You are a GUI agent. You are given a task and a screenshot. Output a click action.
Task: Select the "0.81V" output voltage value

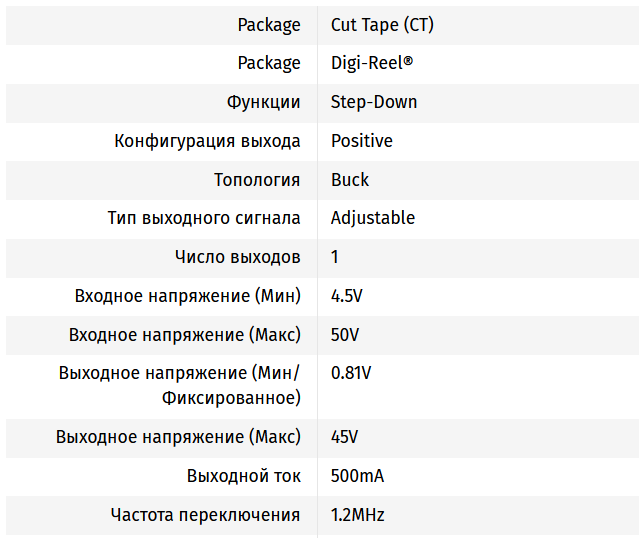351,373
